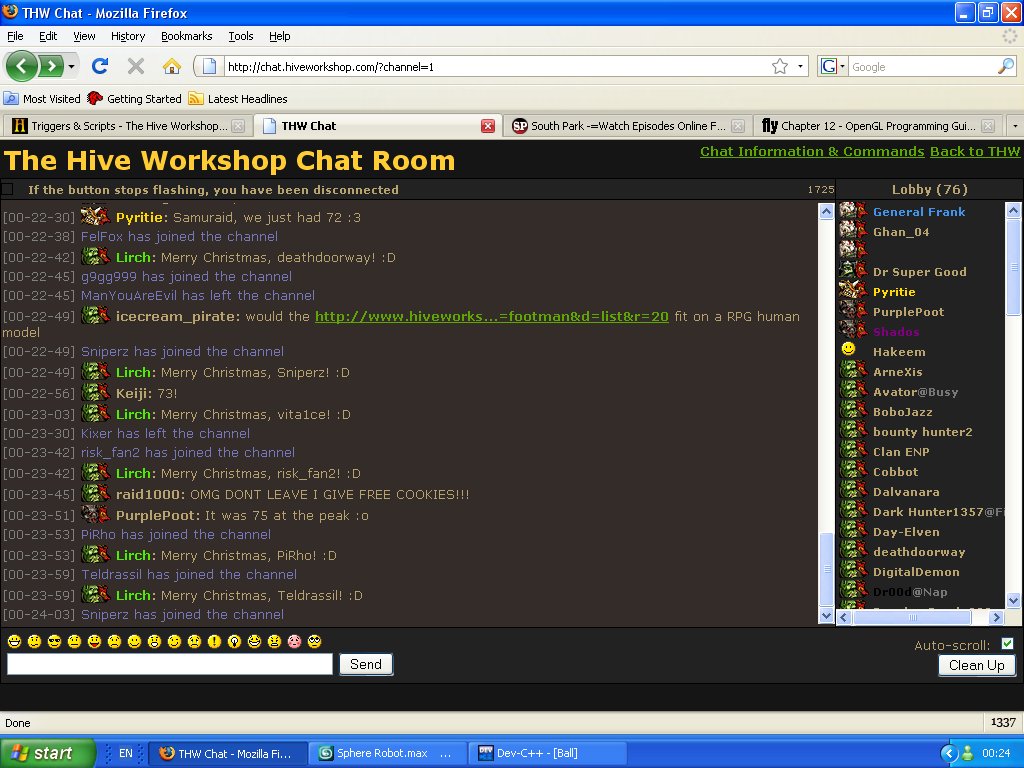This screenshot has width=1024, height=768.
Task: Click the EN language bar indicator
Action: [125, 753]
